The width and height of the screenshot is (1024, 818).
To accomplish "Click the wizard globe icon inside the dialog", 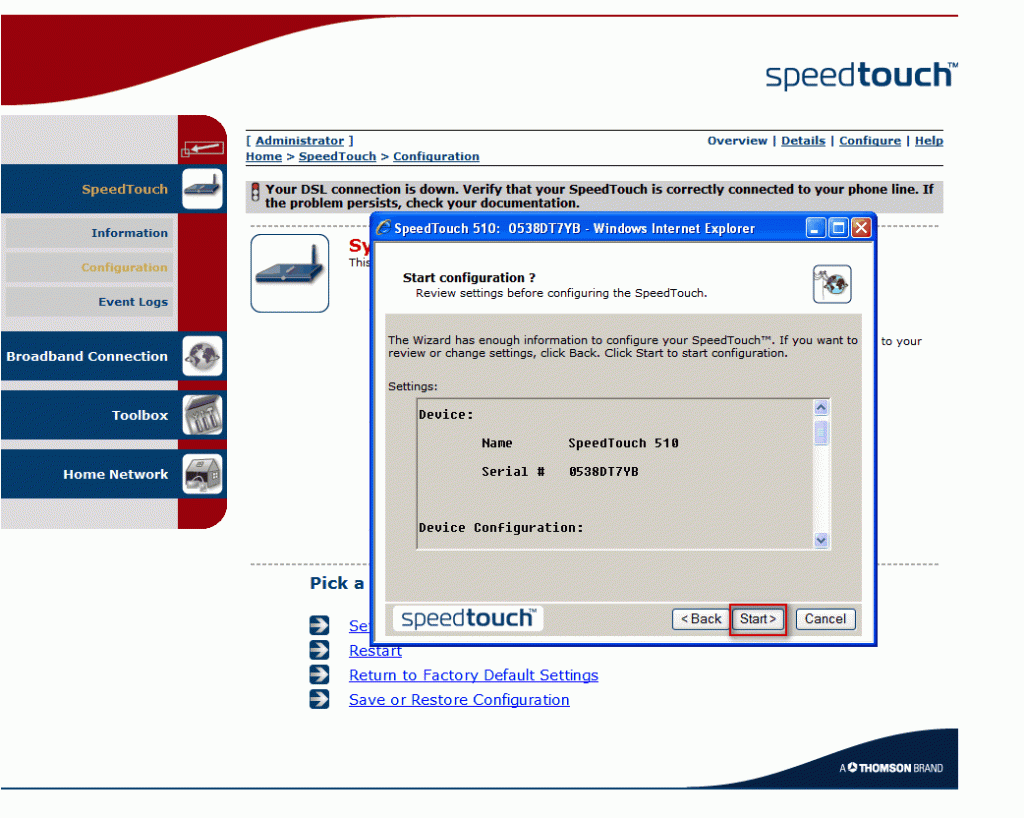I will click(832, 284).
